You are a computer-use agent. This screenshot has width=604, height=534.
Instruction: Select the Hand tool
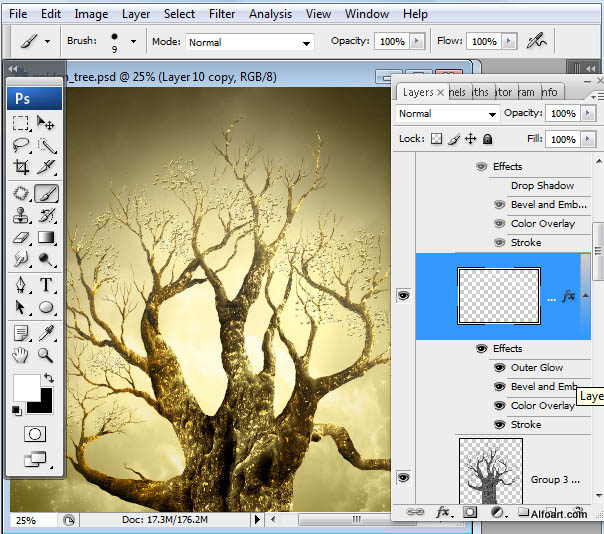pos(21,354)
